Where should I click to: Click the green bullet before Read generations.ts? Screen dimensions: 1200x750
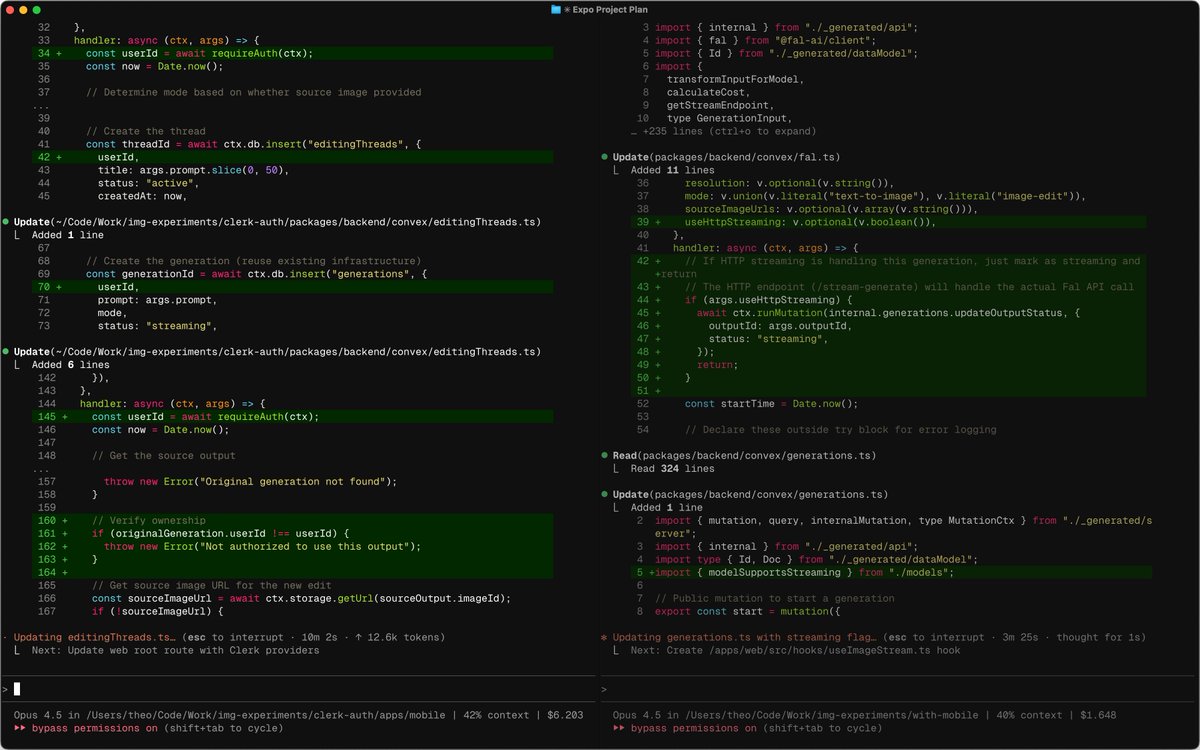[x=604, y=455]
